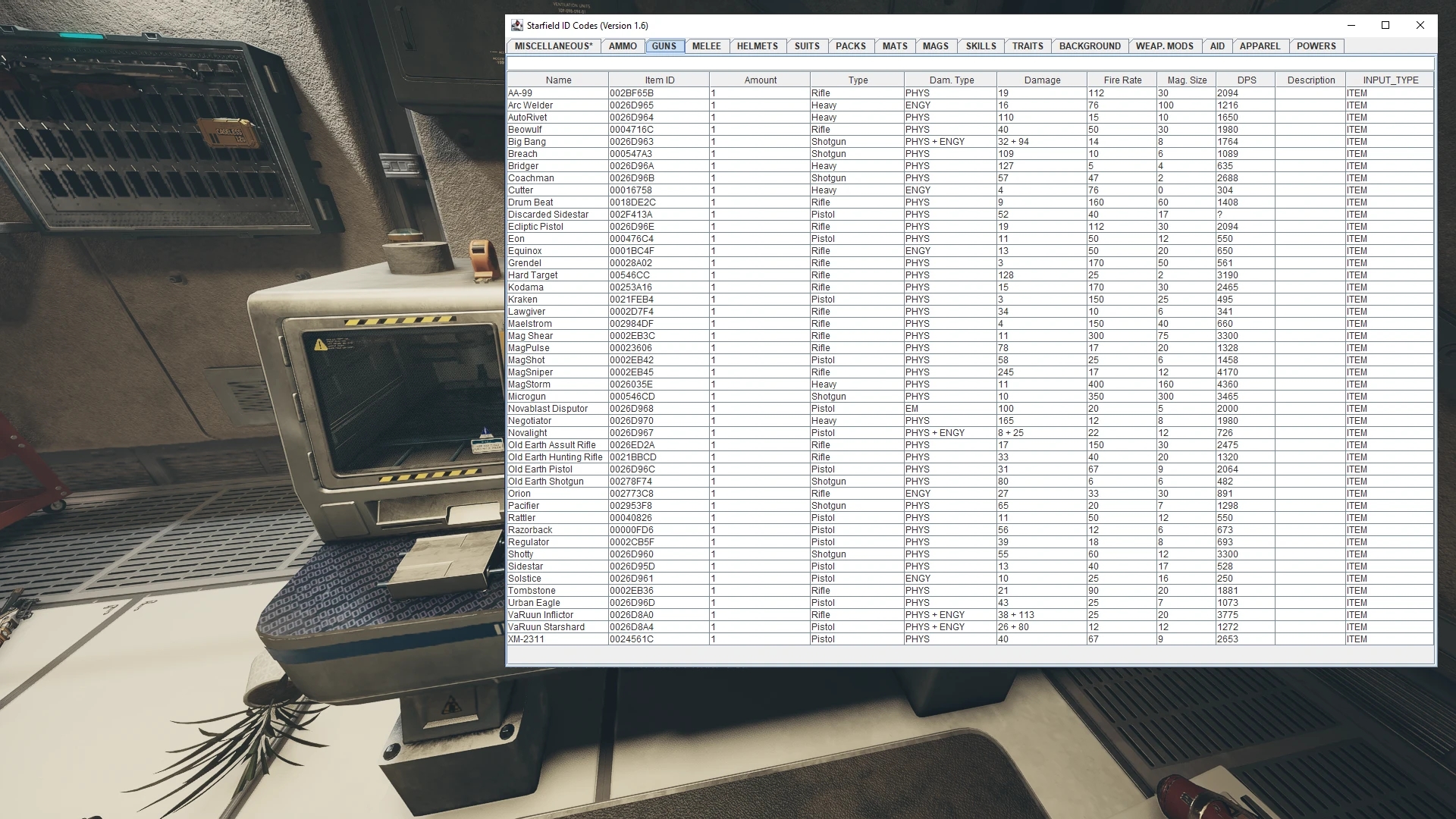1456x819 pixels.
Task: Select the VaRuun Inflictor row
Action: click(x=970, y=615)
